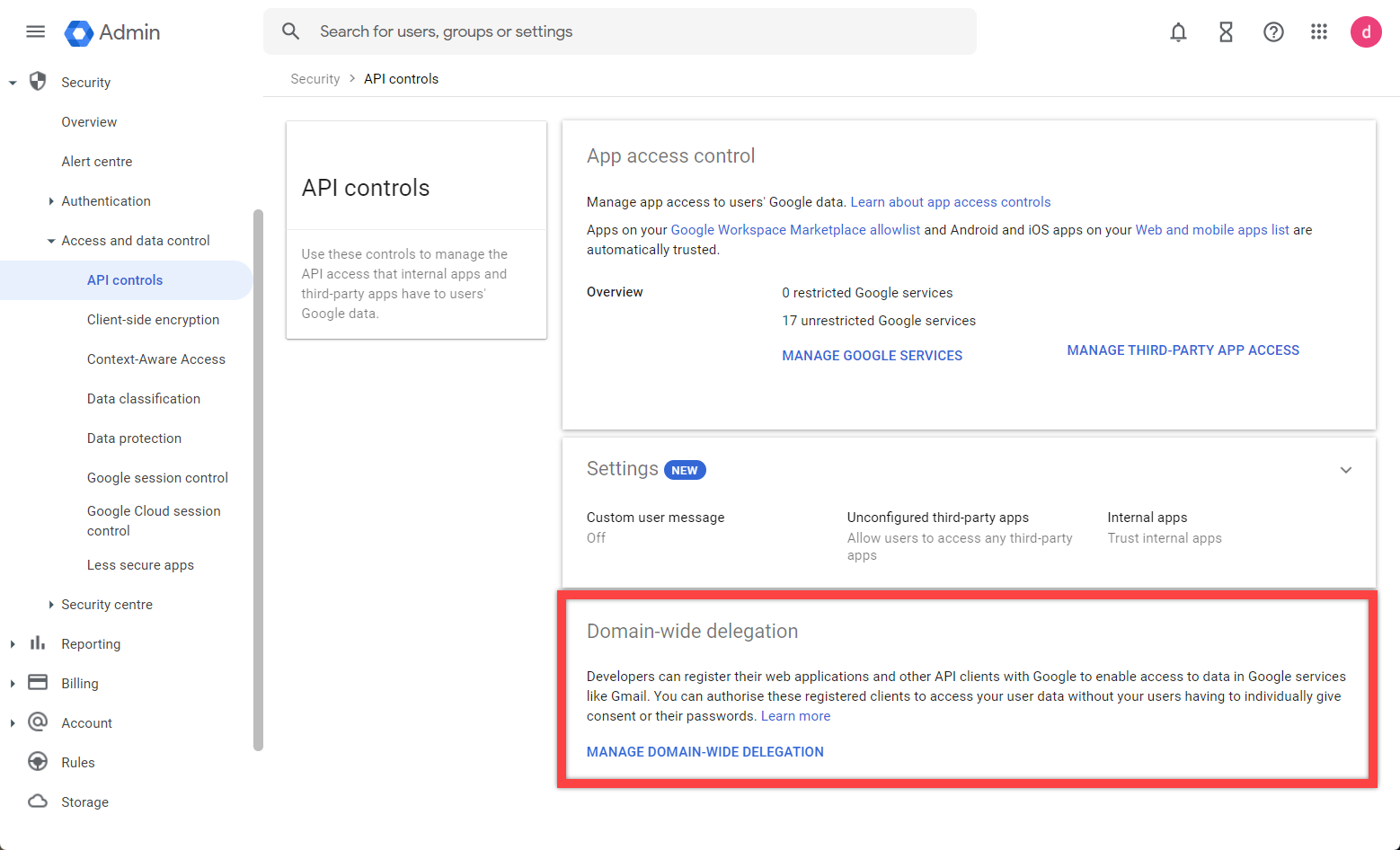Open the user account avatar
The height and width of the screenshot is (850, 1400).
pyautogui.click(x=1366, y=32)
